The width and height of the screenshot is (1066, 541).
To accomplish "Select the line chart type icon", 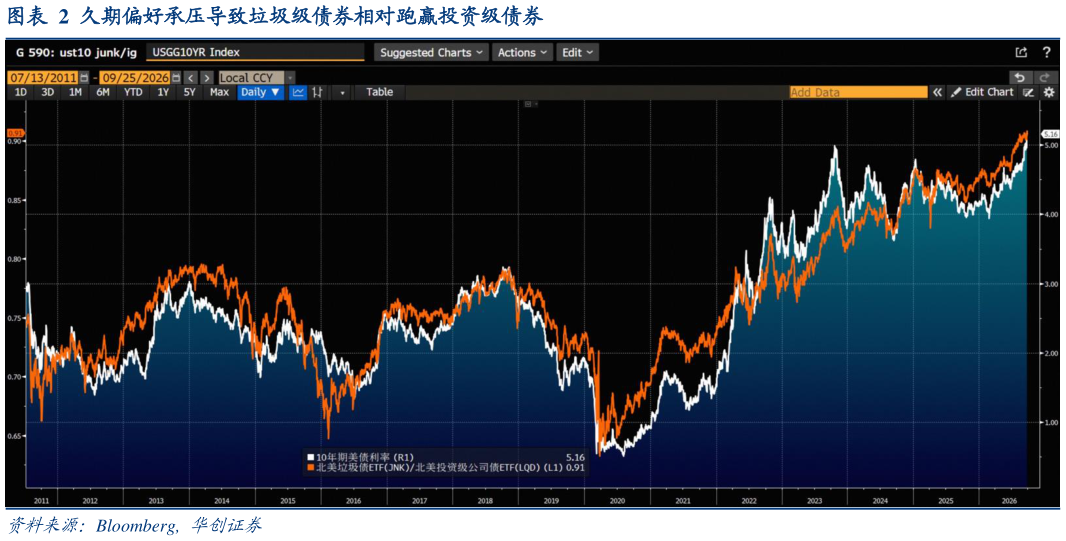I will coord(297,92).
